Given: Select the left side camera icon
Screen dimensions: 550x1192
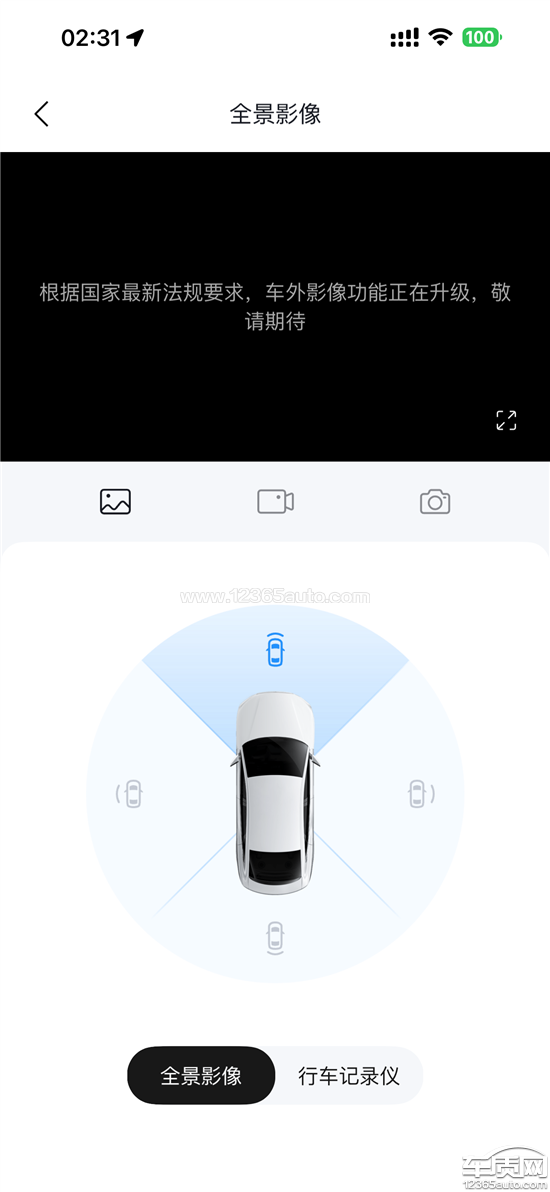Looking at the screenshot, I should point(132,794).
